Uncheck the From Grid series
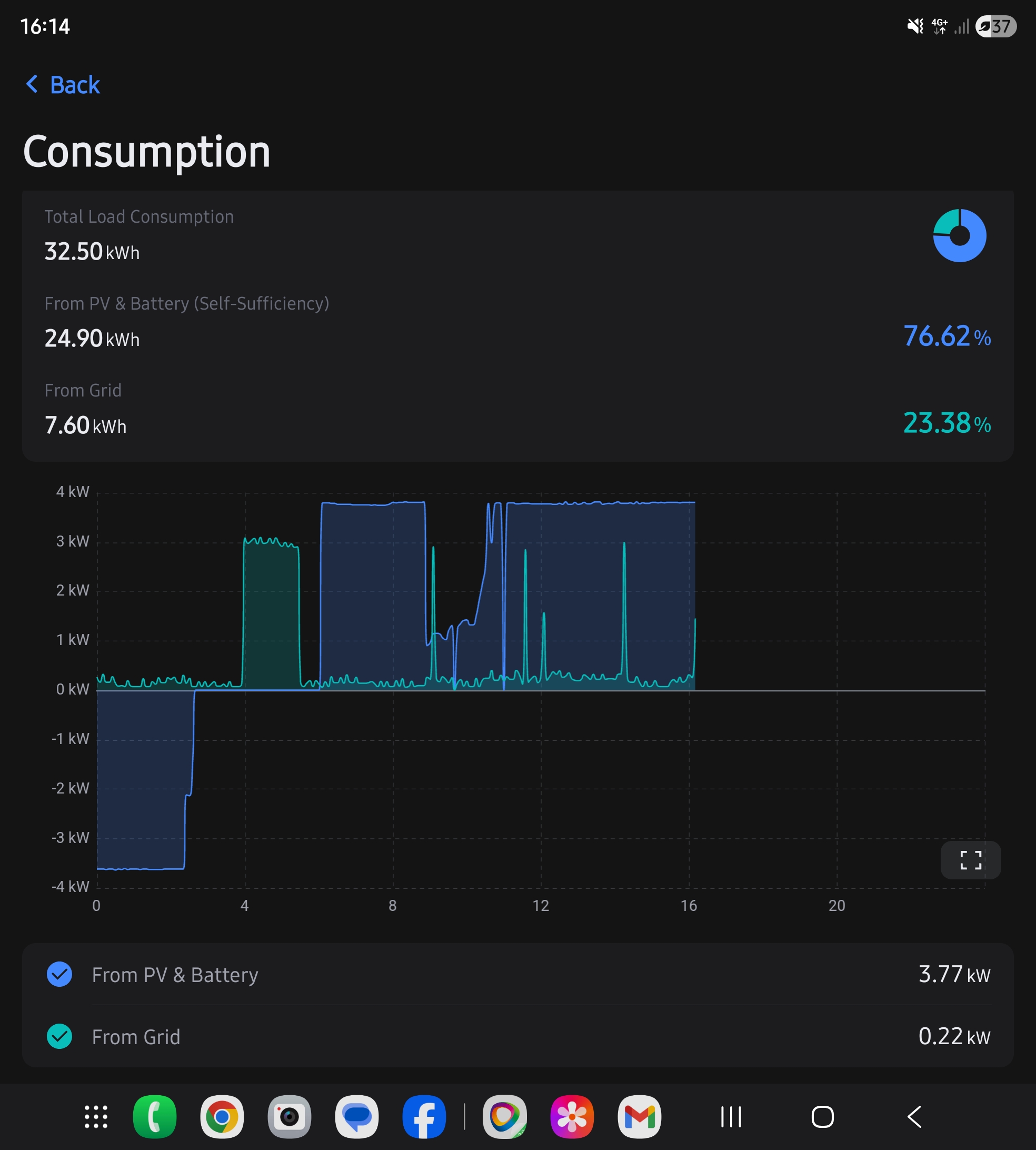Screen dimensions: 1036x1150 [59, 1036]
